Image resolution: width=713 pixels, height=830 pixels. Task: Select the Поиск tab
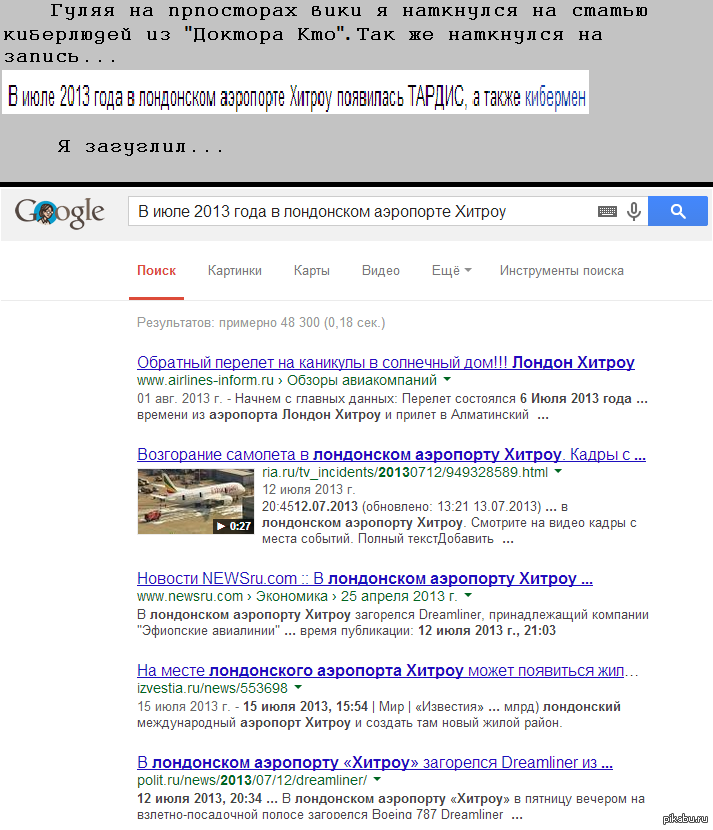pos(156,270)
